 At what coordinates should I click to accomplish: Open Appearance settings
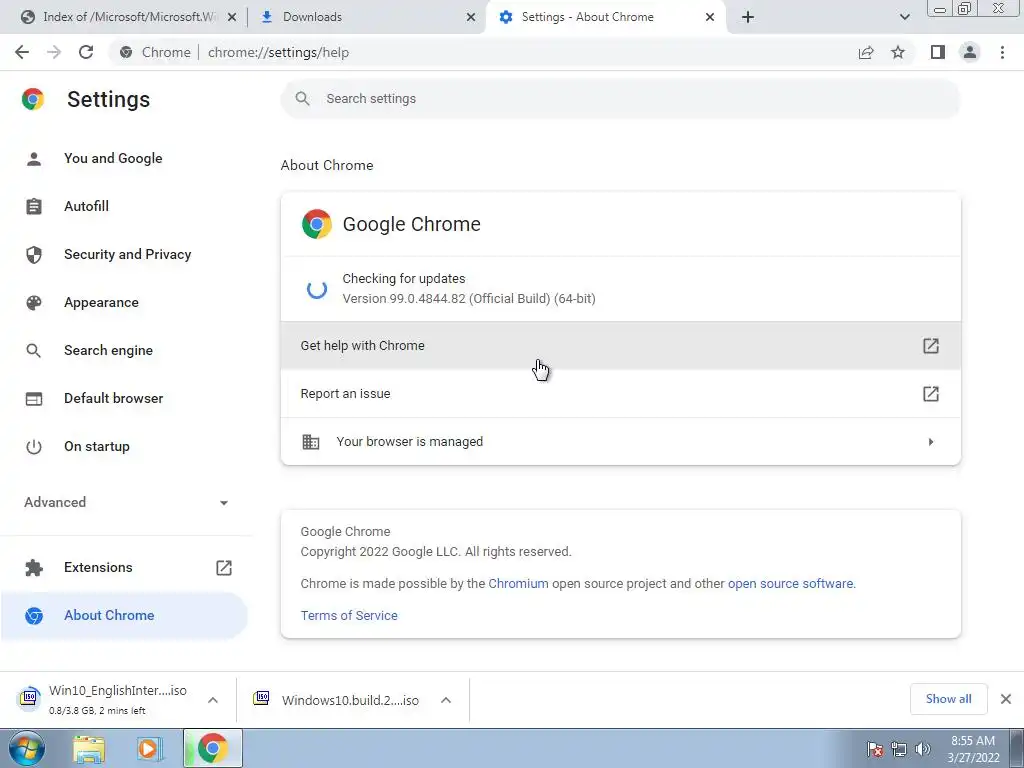(101, 302)
